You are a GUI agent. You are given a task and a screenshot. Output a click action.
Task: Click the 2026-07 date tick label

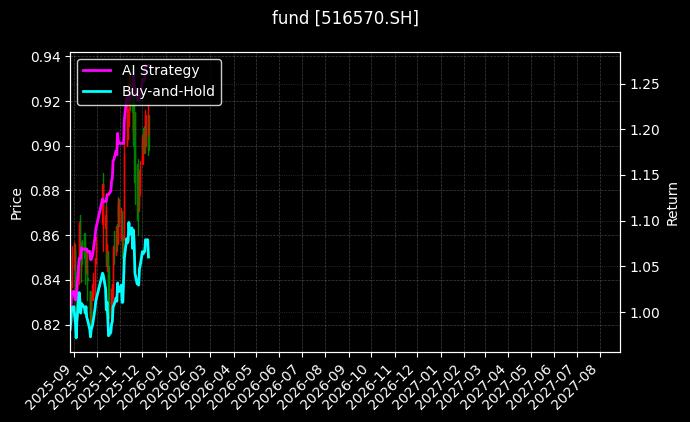[x=276, y=386]
